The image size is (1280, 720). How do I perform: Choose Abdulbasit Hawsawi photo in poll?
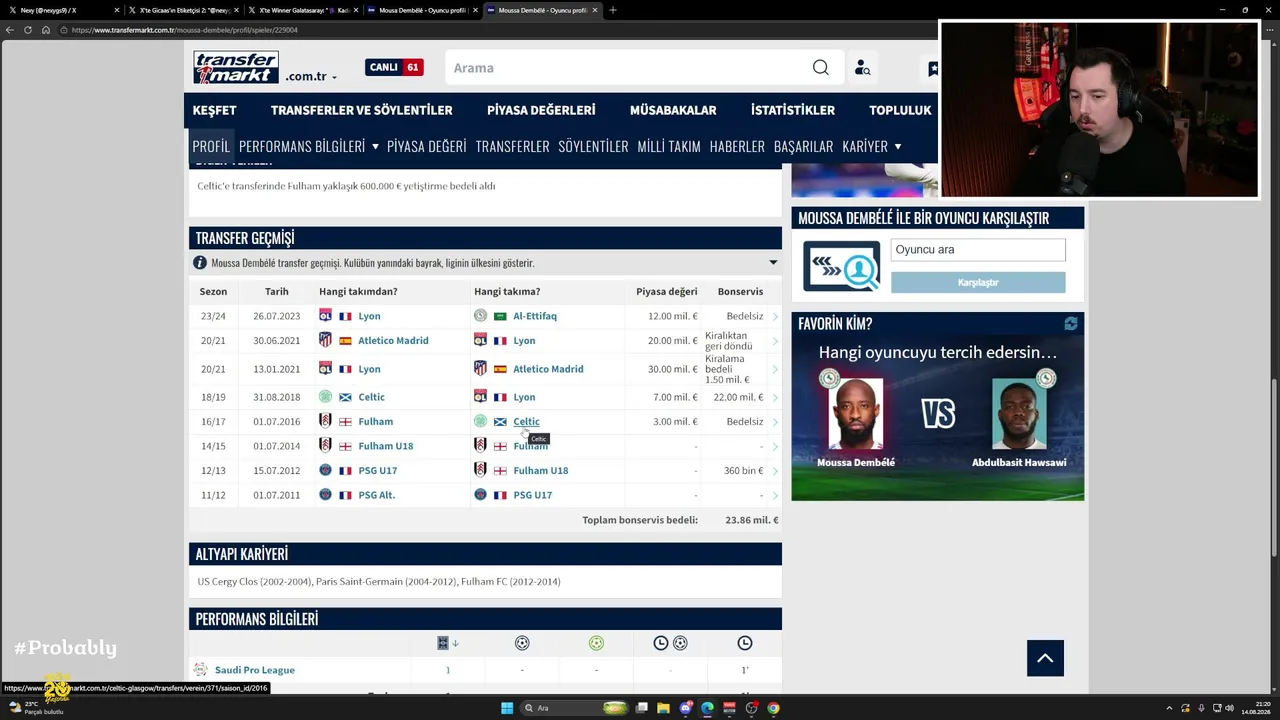[x=1019, y=413]
